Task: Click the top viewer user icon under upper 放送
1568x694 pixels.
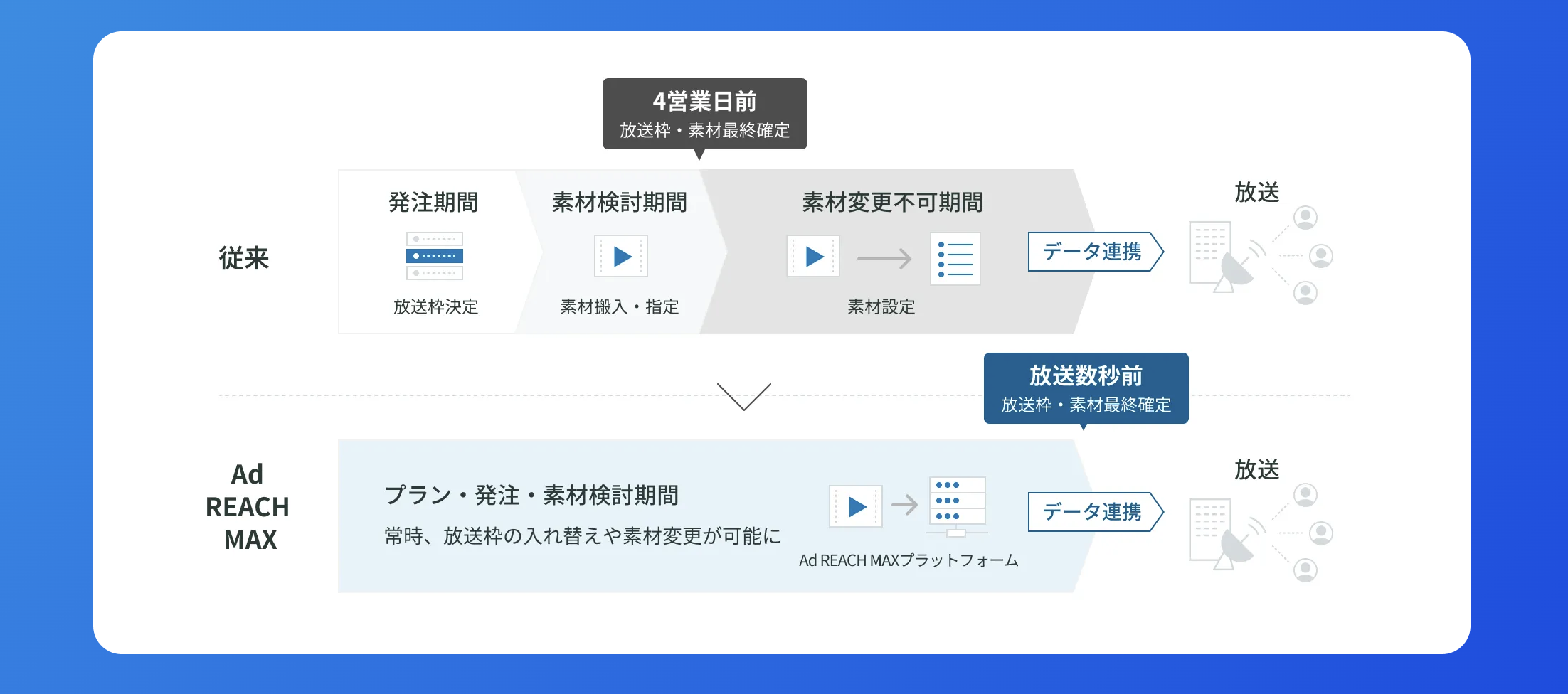Action: pos(1305,218)
